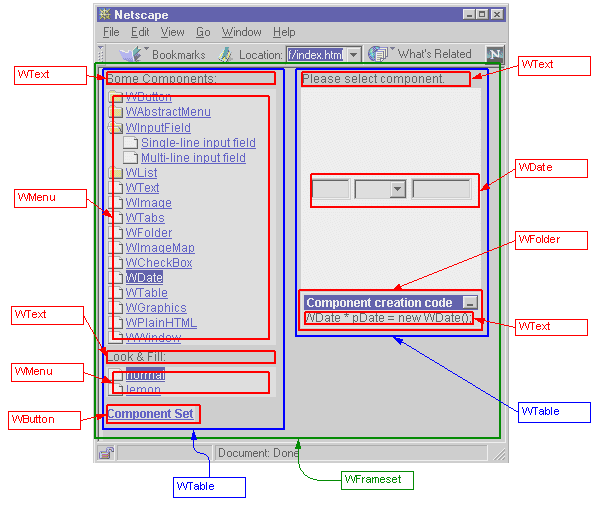Image resolution: width=596 pixels, height=505 pixels.
Task: Click the WDate page icon
Action: click(x=116, y=277)
